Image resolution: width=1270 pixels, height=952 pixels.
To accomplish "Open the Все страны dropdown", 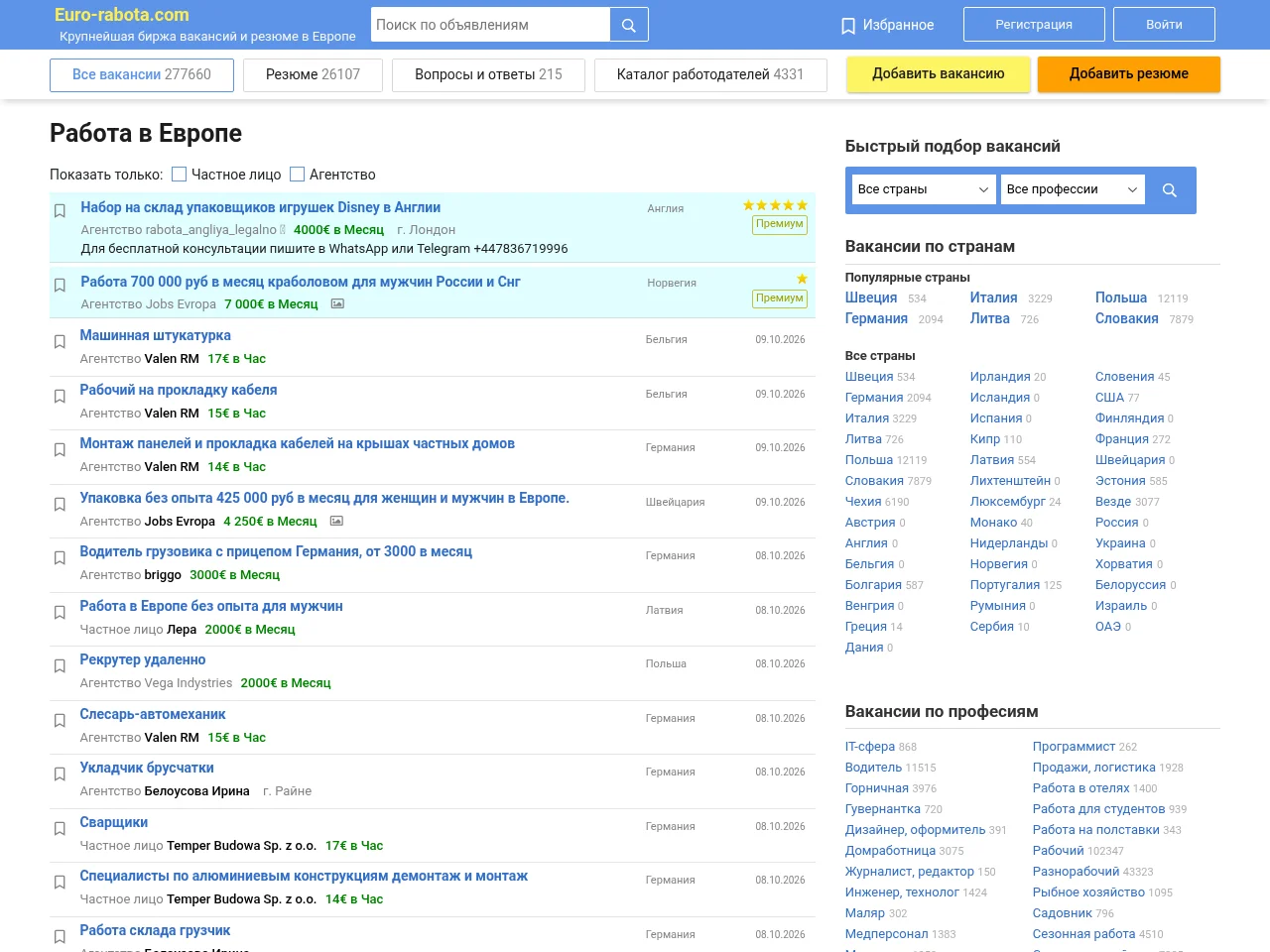I will coord(924,189).
